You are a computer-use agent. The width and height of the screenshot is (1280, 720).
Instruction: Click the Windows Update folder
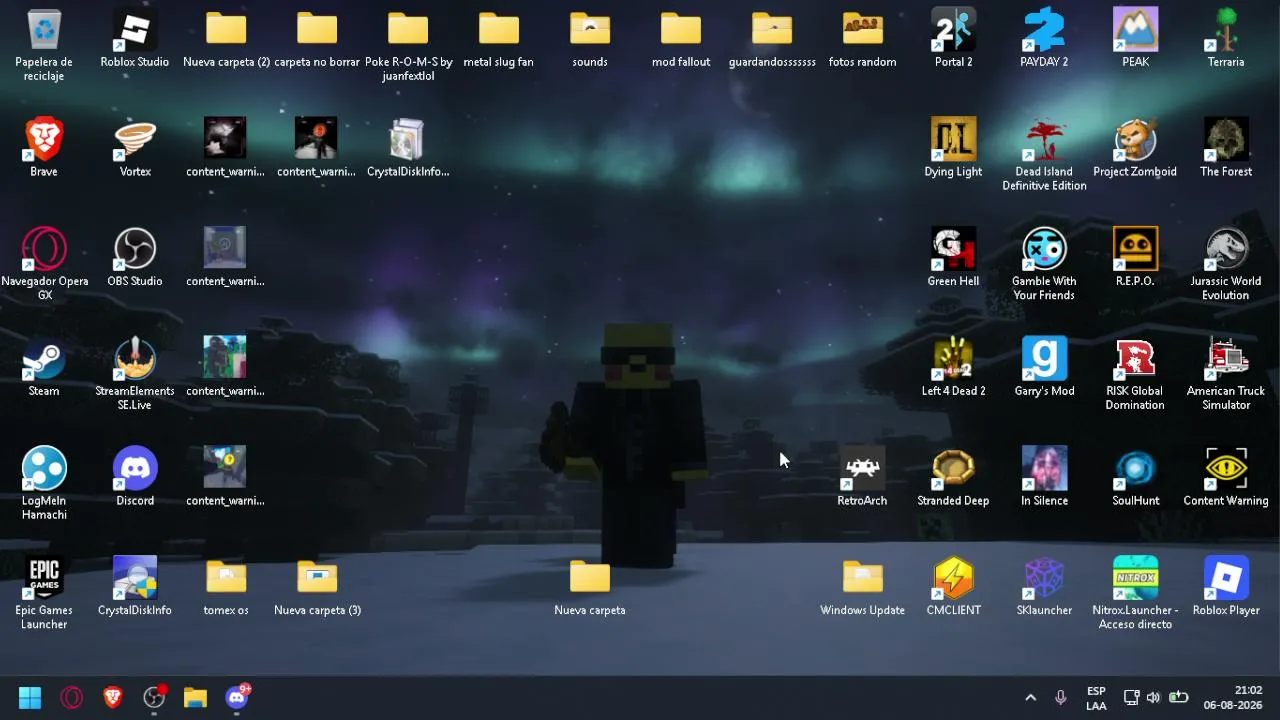click(863, 588)
